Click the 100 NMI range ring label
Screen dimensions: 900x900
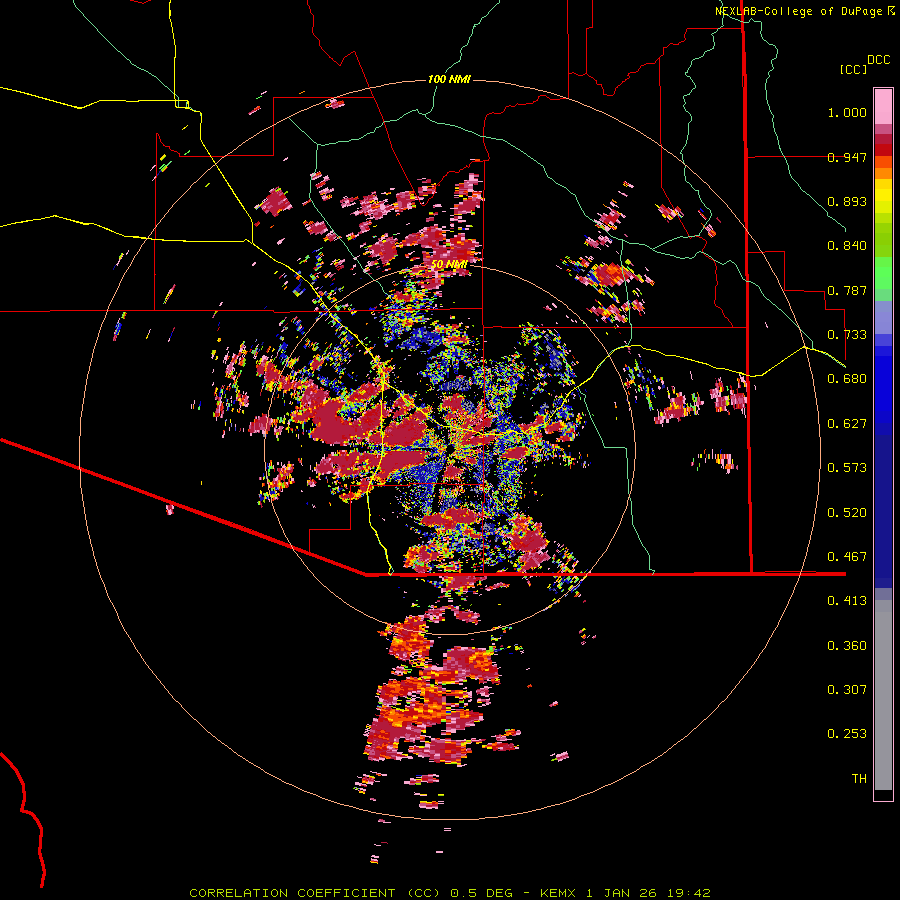[x=449, y=79]
